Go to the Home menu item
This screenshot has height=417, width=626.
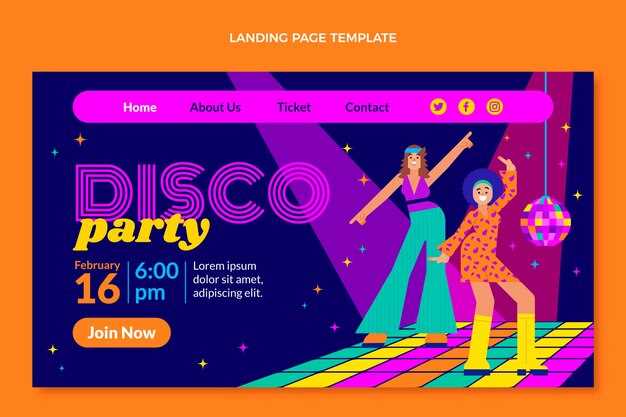point(140,107)
